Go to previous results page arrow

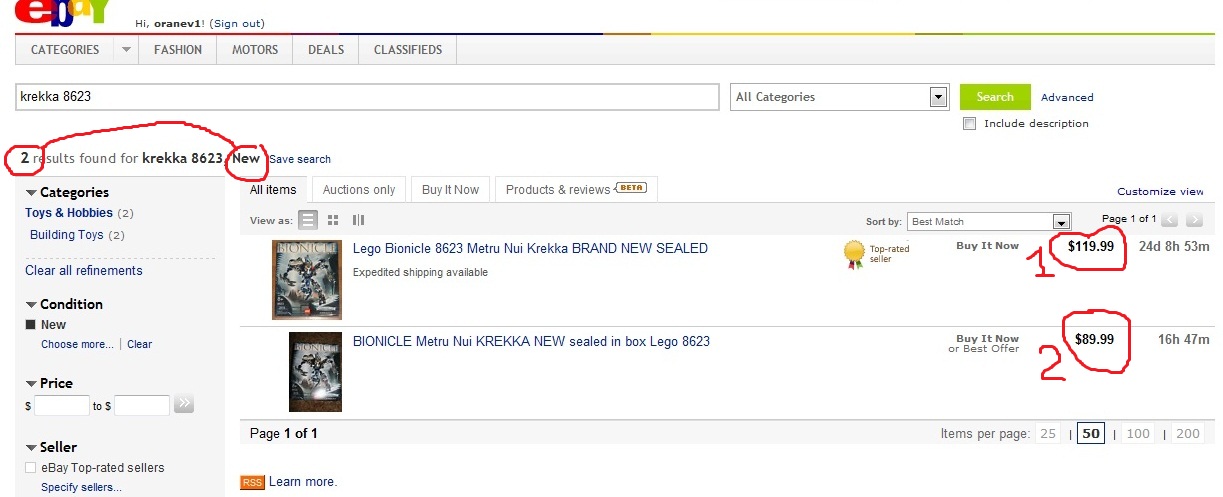coord(1169,220)
